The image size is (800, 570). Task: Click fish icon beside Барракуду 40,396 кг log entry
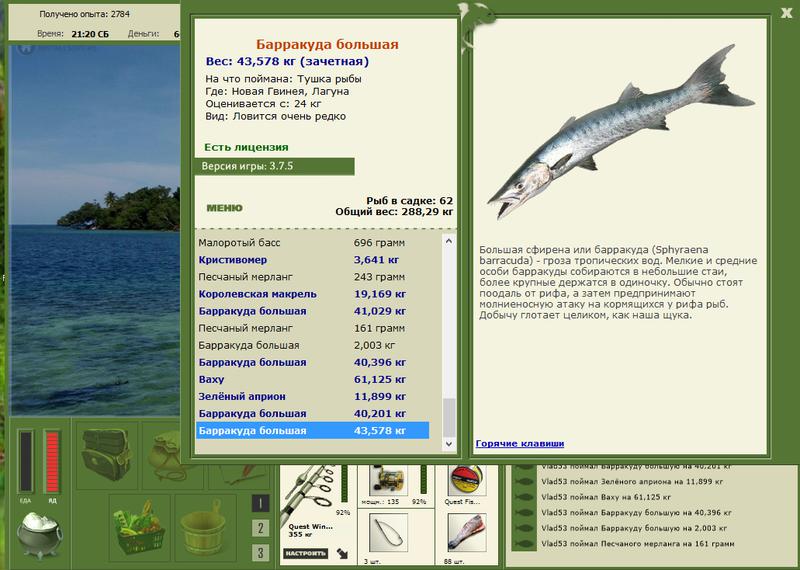[x=524, y=512]
